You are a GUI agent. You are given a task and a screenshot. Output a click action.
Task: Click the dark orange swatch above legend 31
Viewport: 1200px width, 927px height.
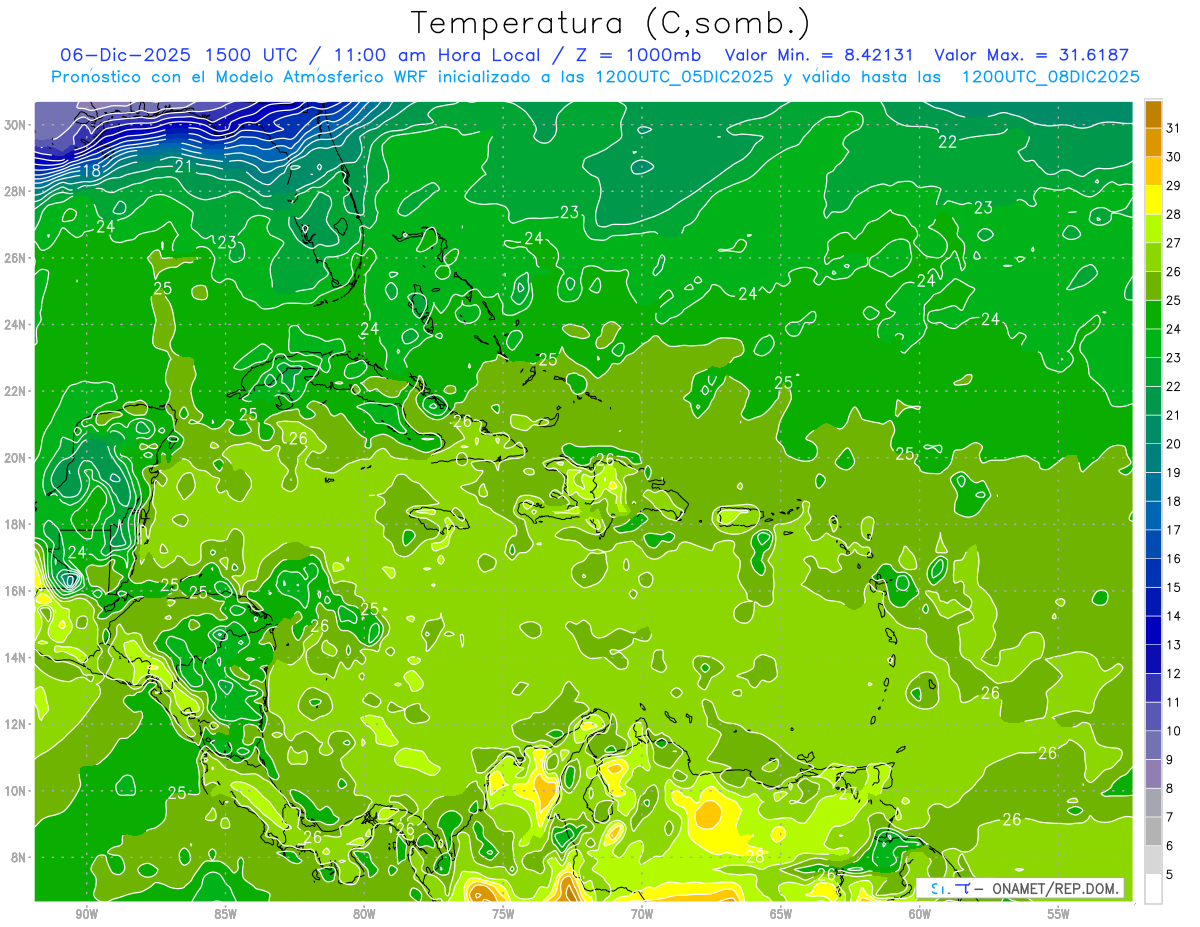[1153, 114]
